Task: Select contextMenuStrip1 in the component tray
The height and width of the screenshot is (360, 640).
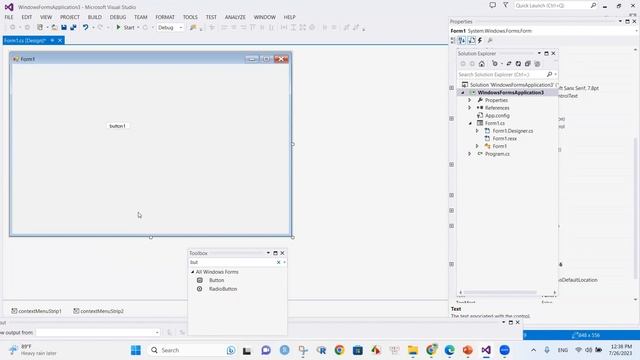Action: (36, 311)
